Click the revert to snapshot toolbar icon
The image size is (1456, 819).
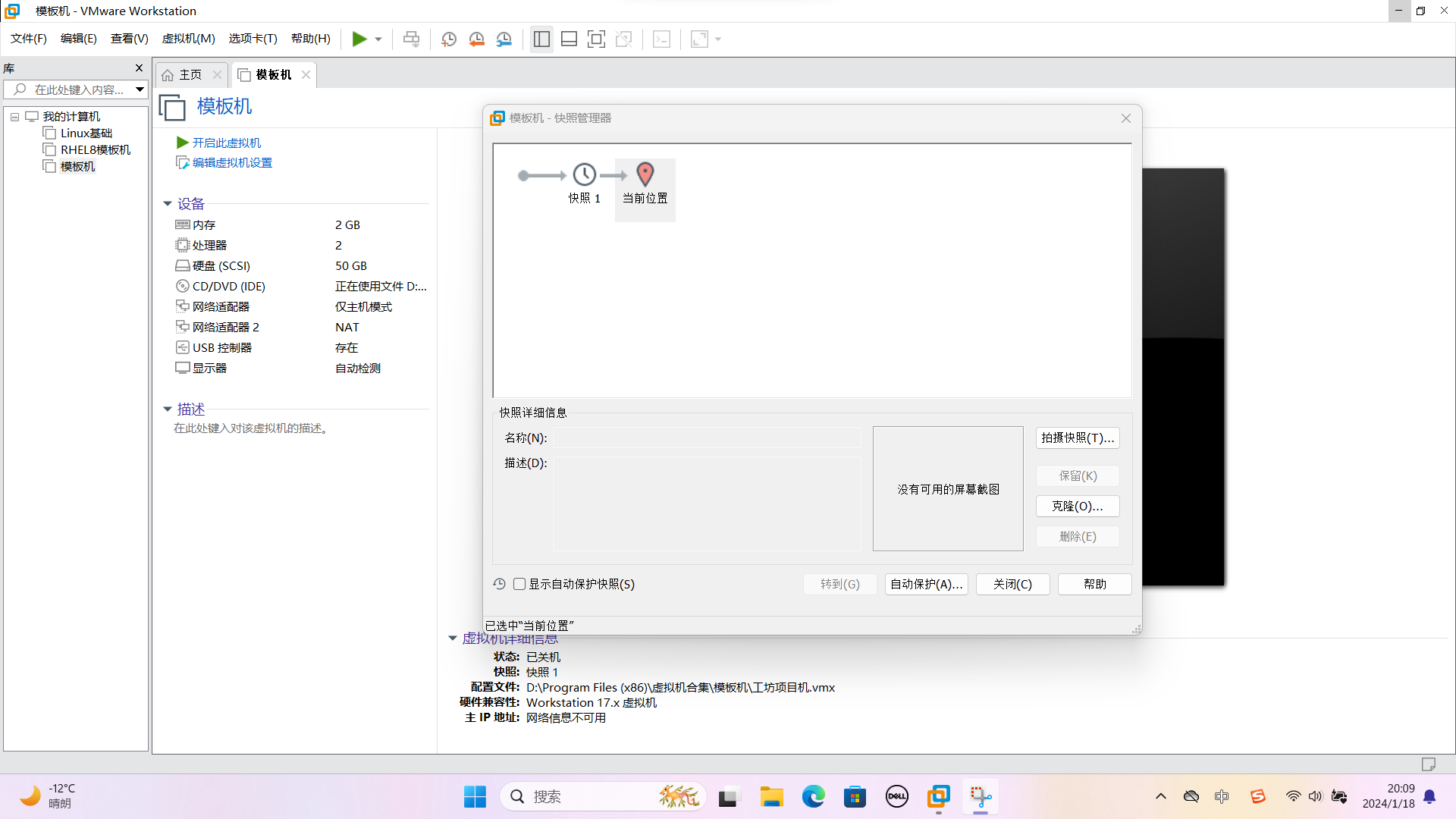tap(476, 39)
